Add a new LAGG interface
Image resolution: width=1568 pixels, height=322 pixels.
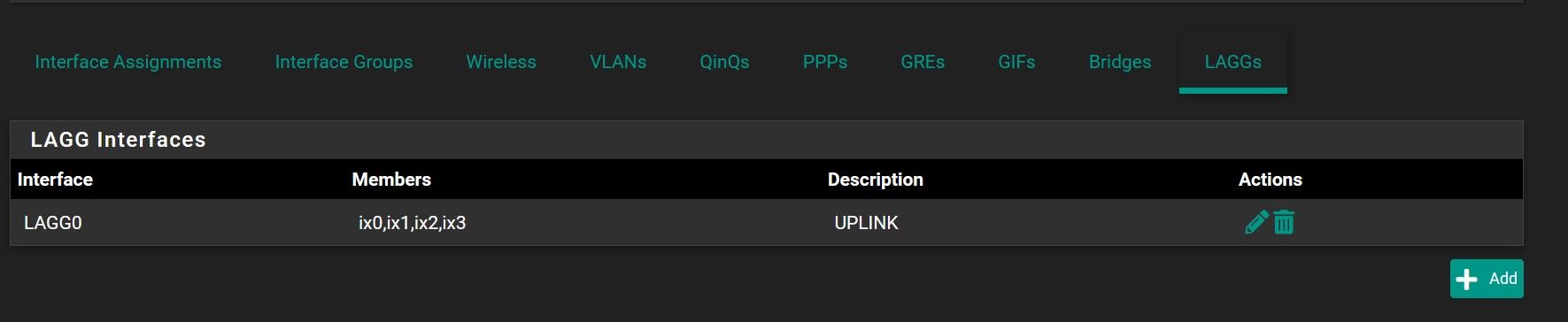1487,279
